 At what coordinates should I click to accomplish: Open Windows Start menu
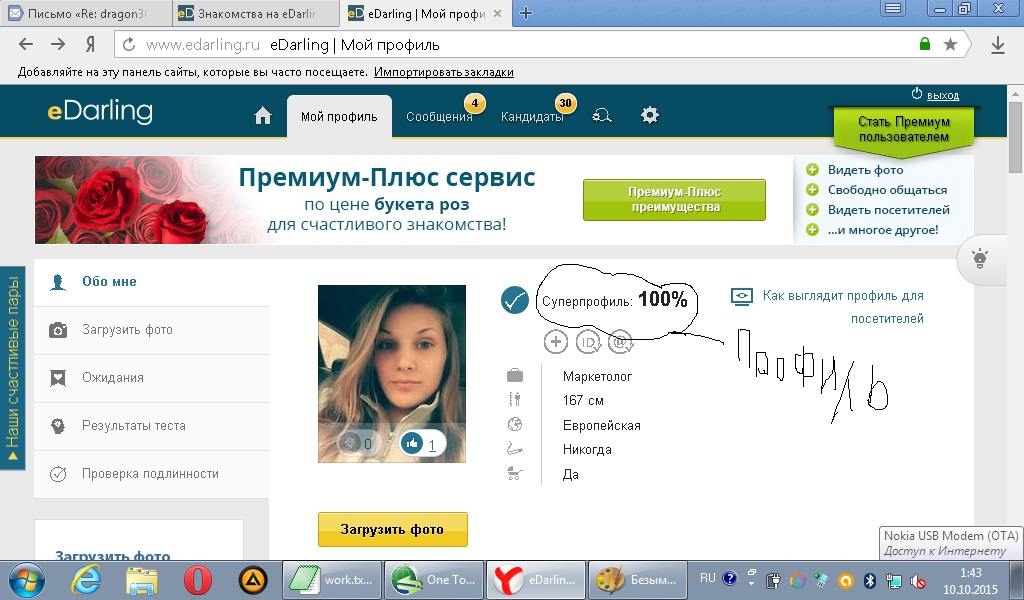[x=27, y=580]
